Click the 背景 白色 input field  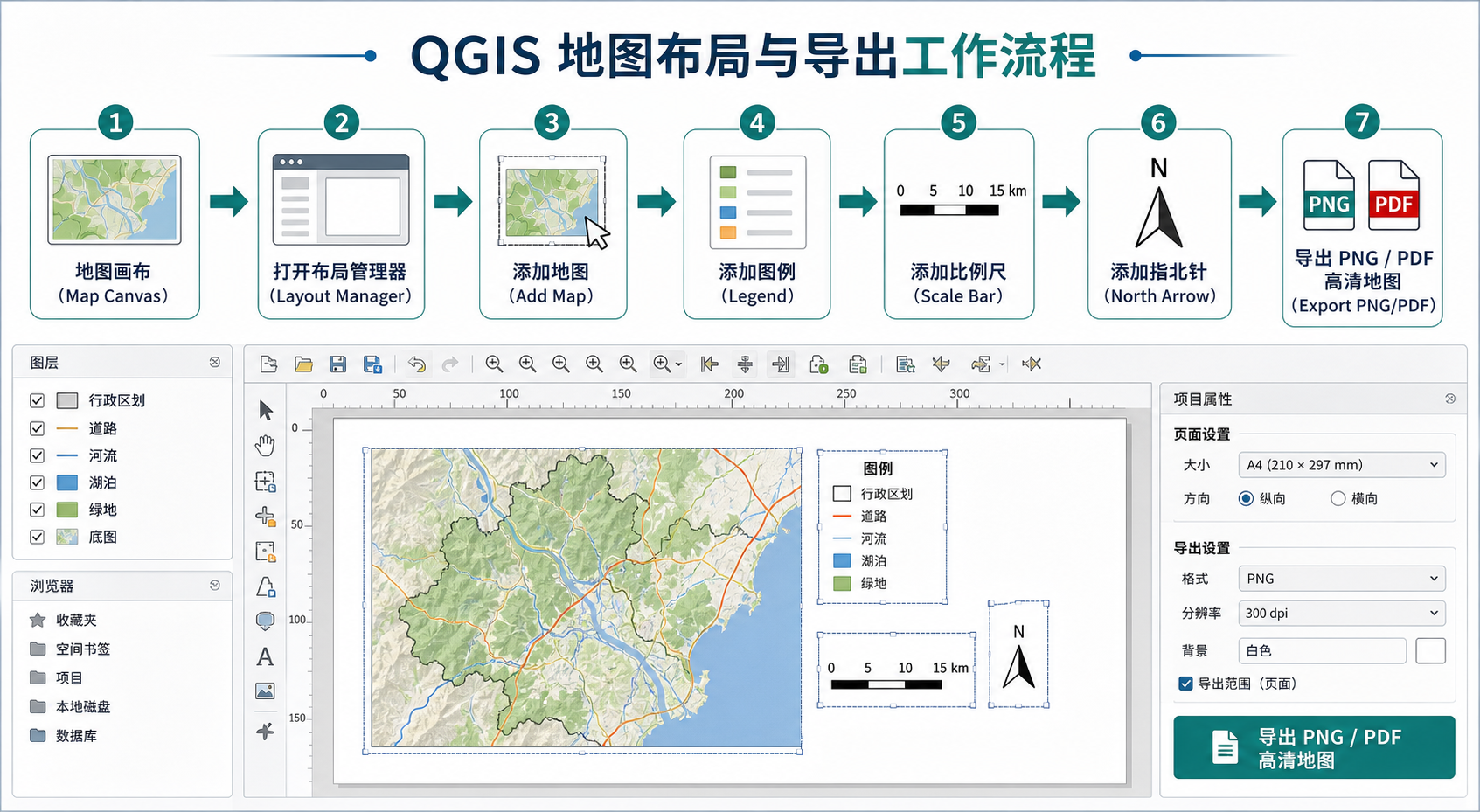pyautogui.click(x=1322, y=650)
